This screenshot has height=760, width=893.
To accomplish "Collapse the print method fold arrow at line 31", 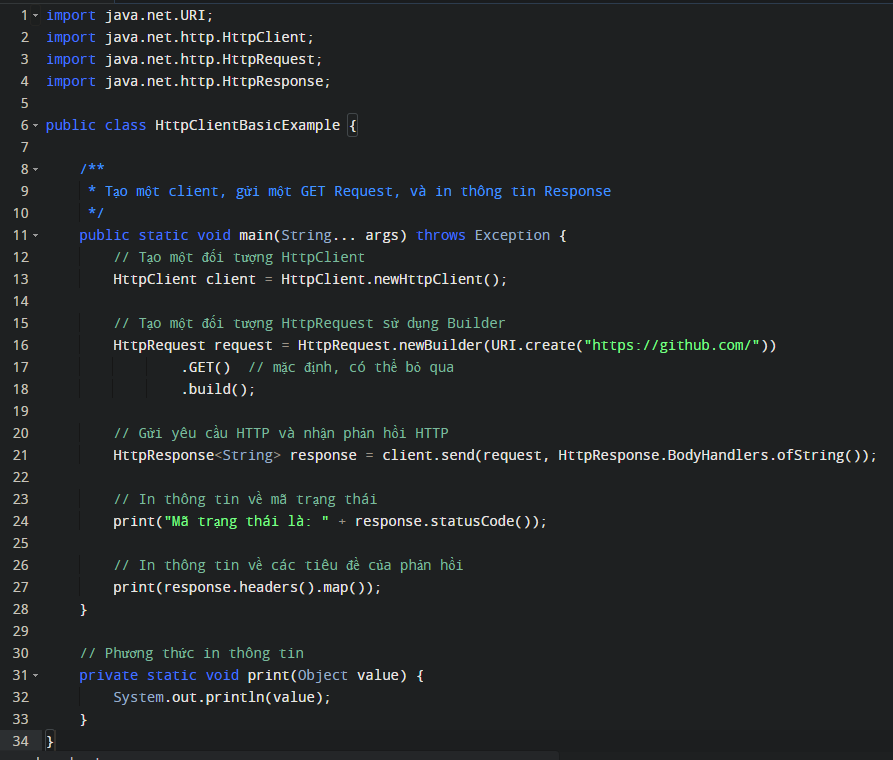I will click(36, 676).
